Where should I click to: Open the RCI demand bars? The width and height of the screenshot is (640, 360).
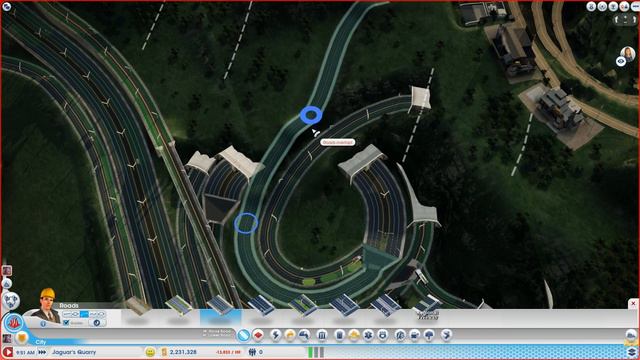click(316, 352)
